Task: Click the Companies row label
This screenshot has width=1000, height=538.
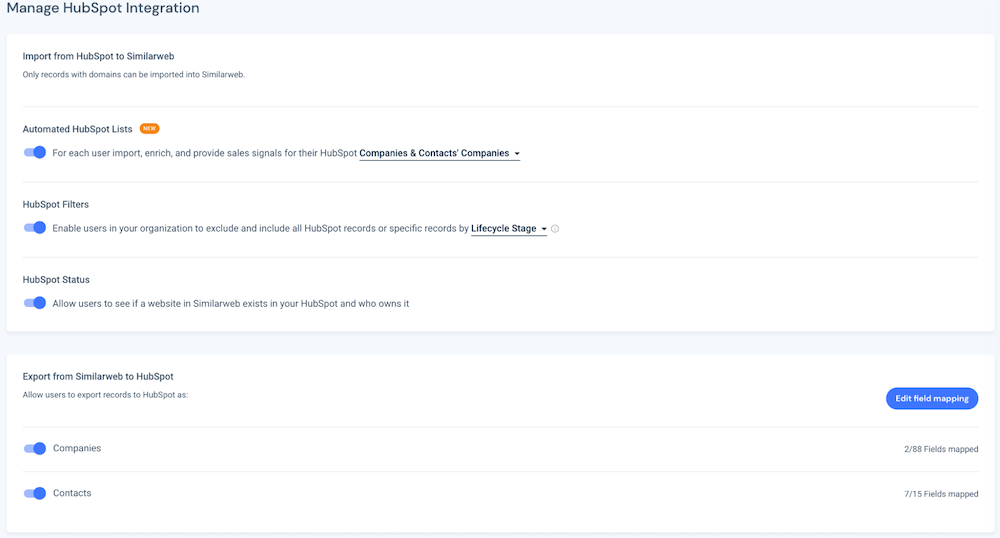Action: pyautogui.click(x=77, y=448)
